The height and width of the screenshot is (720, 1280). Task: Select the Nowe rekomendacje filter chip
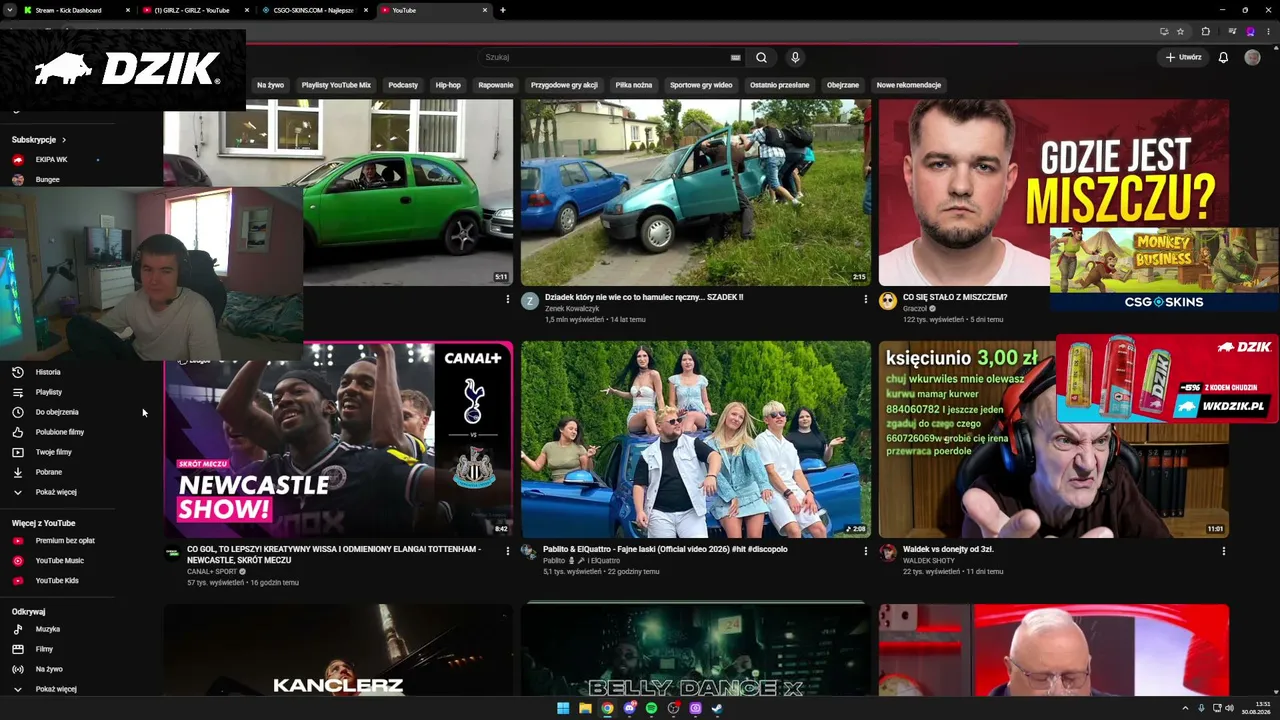coord(909,85)
